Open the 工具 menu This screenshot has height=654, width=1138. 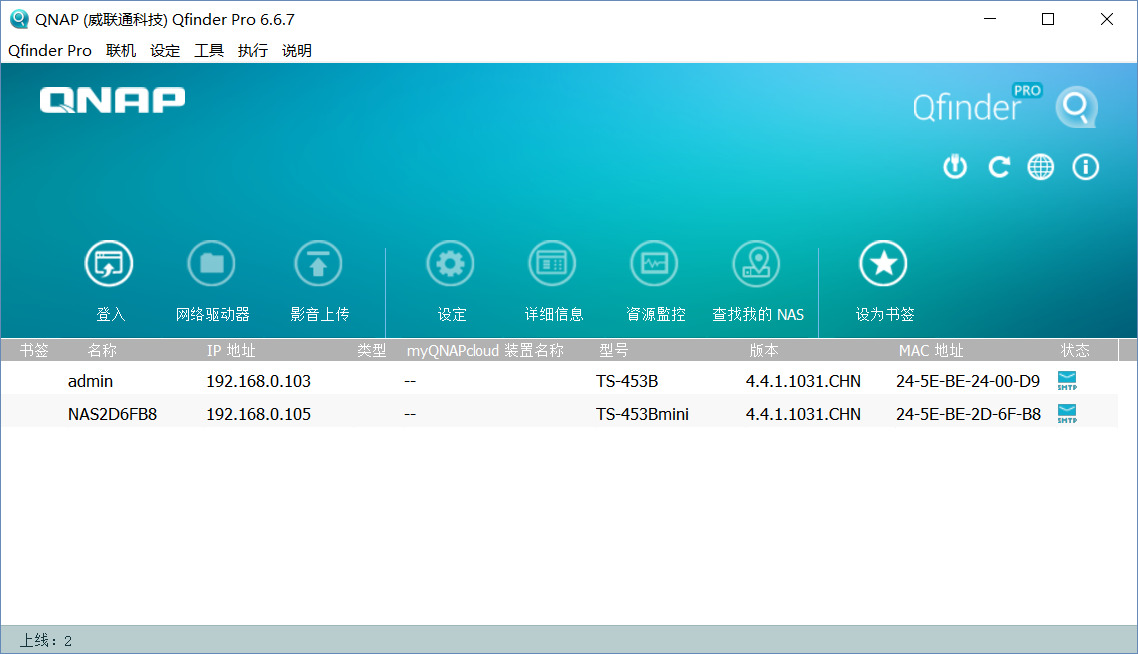pos(209,51)
